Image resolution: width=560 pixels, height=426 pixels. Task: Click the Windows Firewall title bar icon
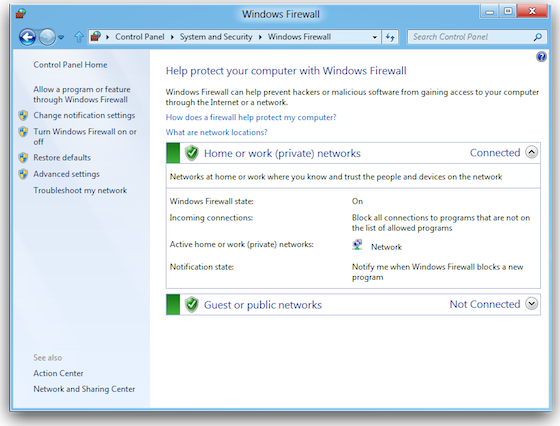pos(21,14)
